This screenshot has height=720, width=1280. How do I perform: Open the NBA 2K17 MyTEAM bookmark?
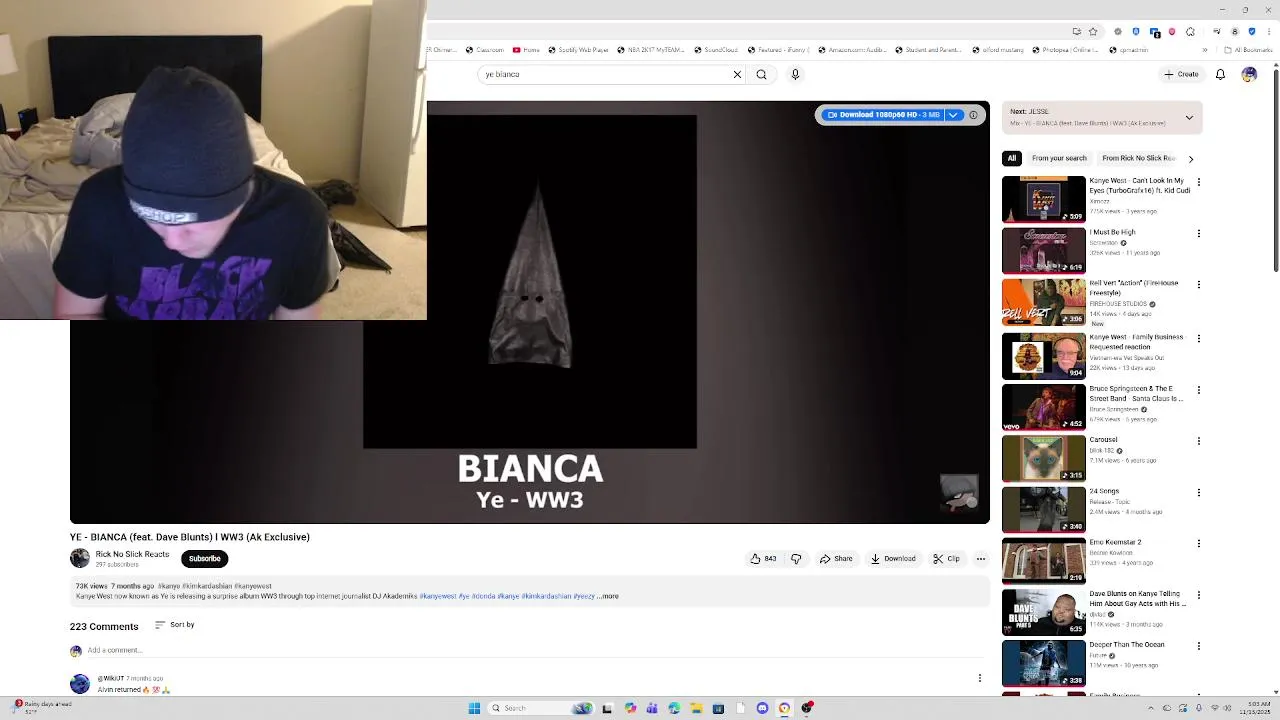click(x=653, y=50)
